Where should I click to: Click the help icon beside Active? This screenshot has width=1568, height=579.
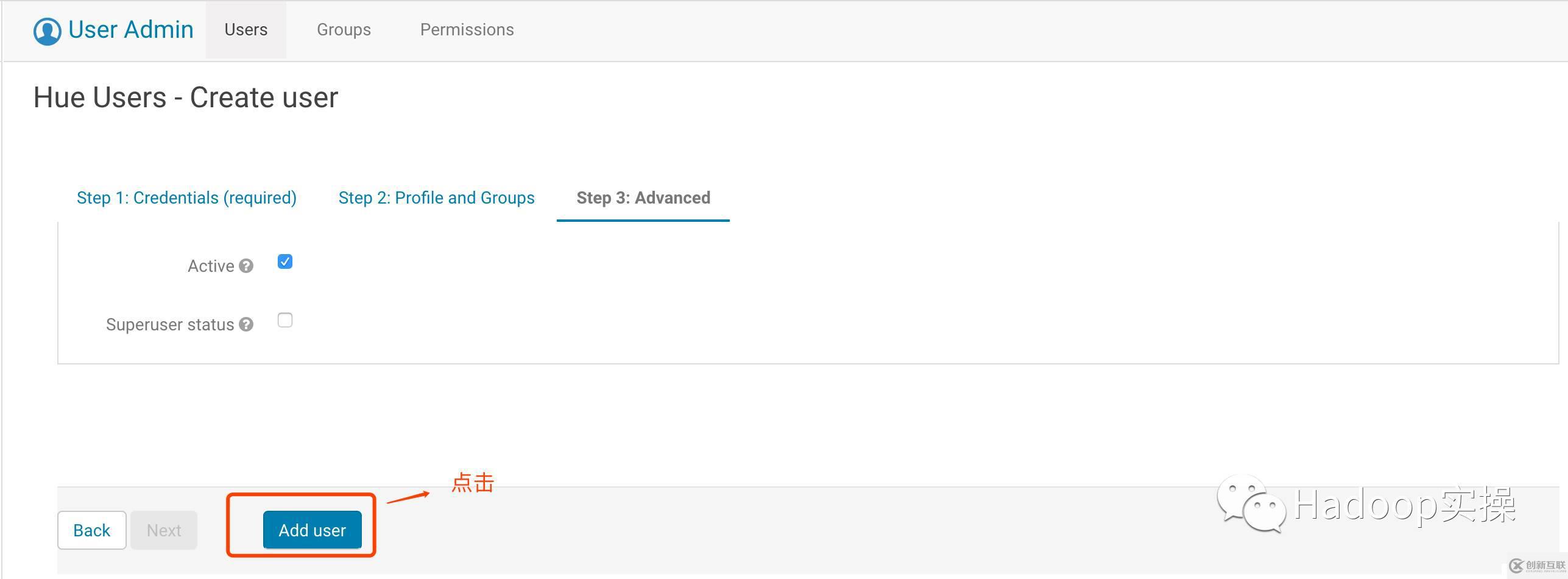246,266
